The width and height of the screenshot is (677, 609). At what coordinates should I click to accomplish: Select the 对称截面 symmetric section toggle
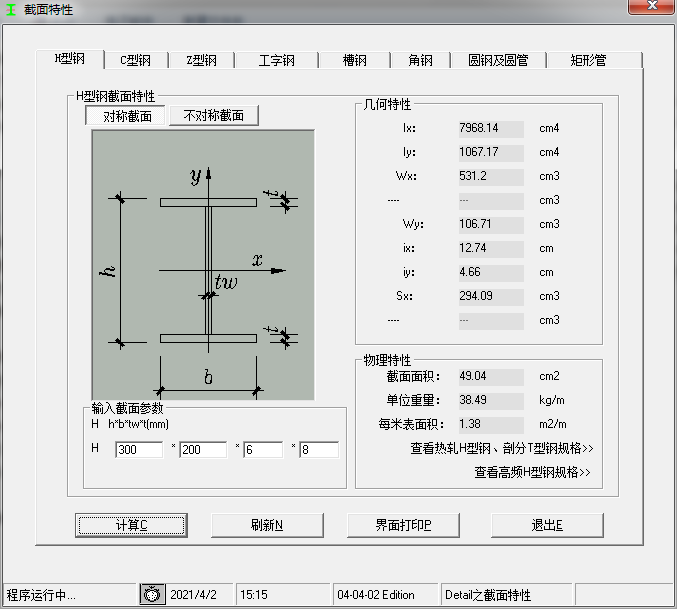coord(127,116)
